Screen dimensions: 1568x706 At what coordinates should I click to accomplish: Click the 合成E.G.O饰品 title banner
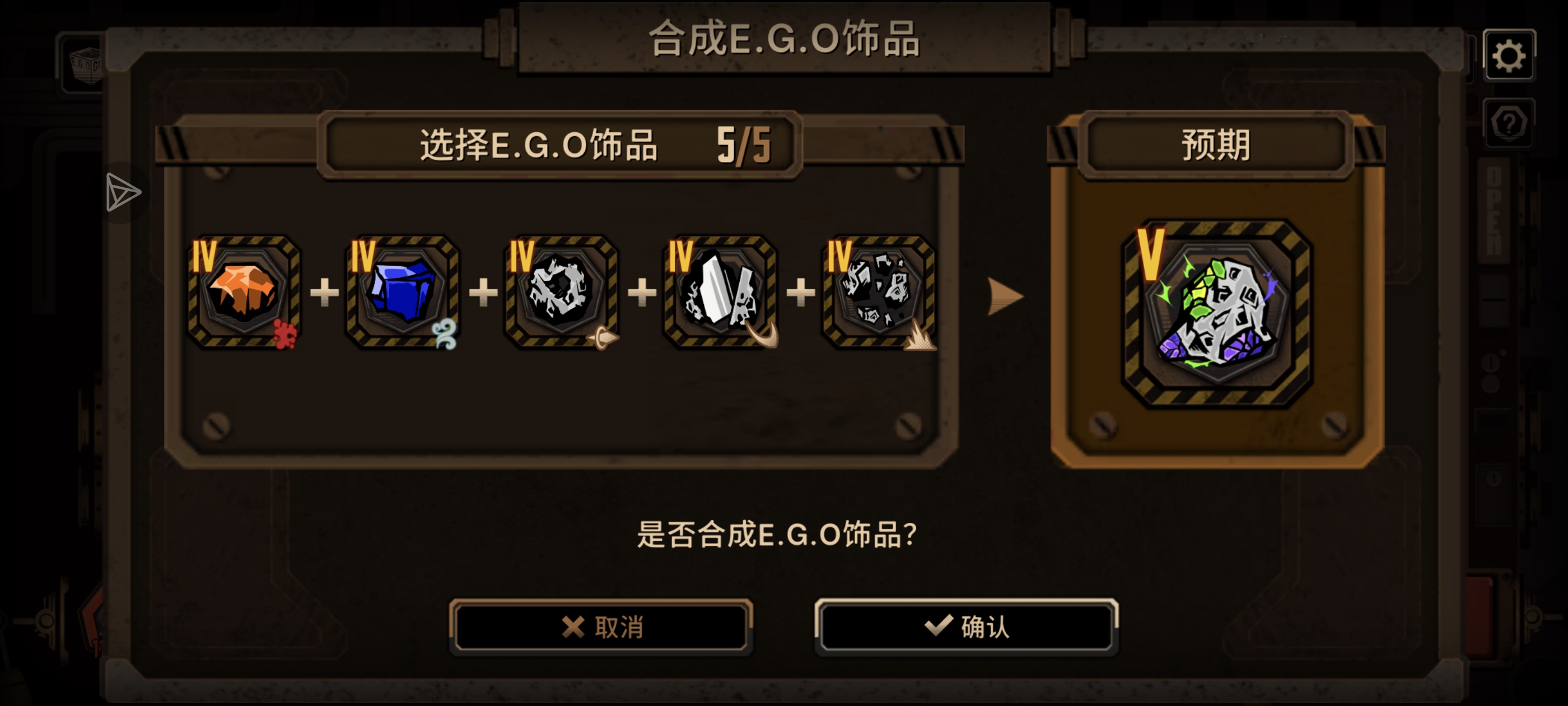[784, 38]
